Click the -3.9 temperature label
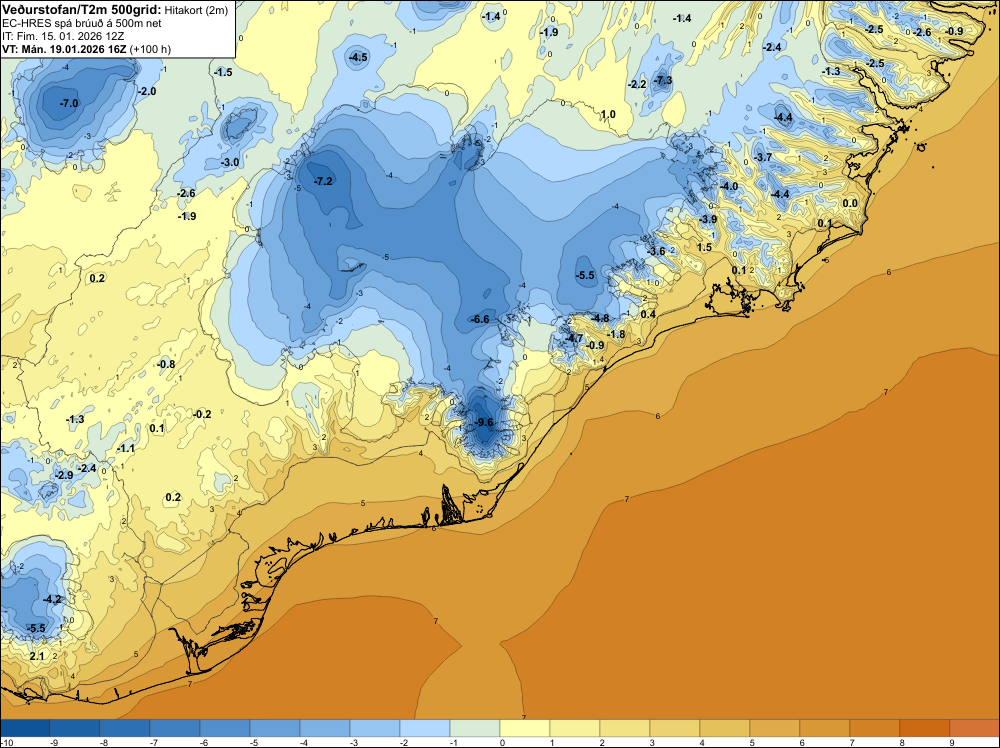Screen dimensions: 1000x748 (708, 219)
